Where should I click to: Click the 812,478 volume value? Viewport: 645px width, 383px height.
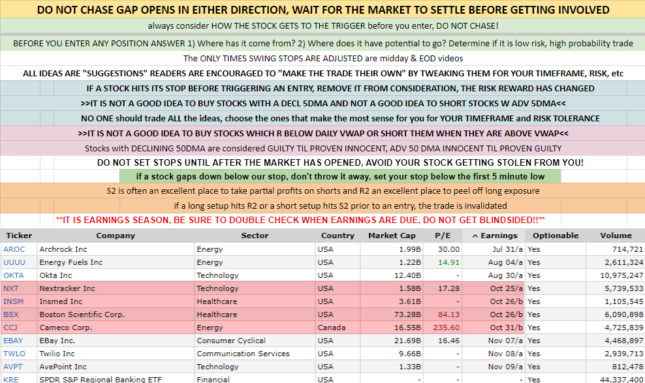click(x=627, y=367)
